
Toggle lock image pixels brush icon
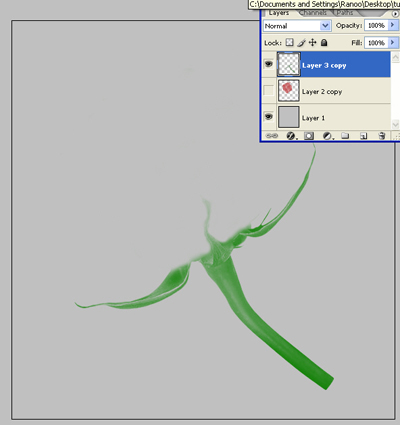point(301,43)
